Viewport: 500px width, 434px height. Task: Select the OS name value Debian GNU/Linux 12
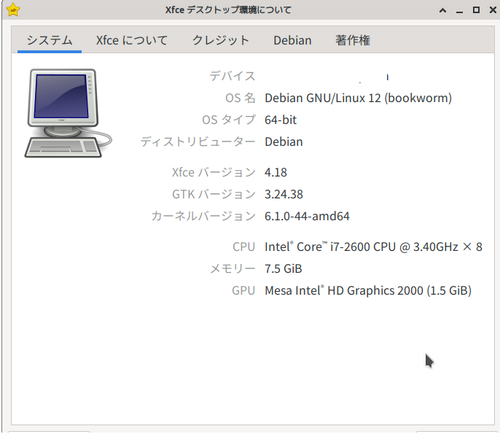click(x=358, y=98)
